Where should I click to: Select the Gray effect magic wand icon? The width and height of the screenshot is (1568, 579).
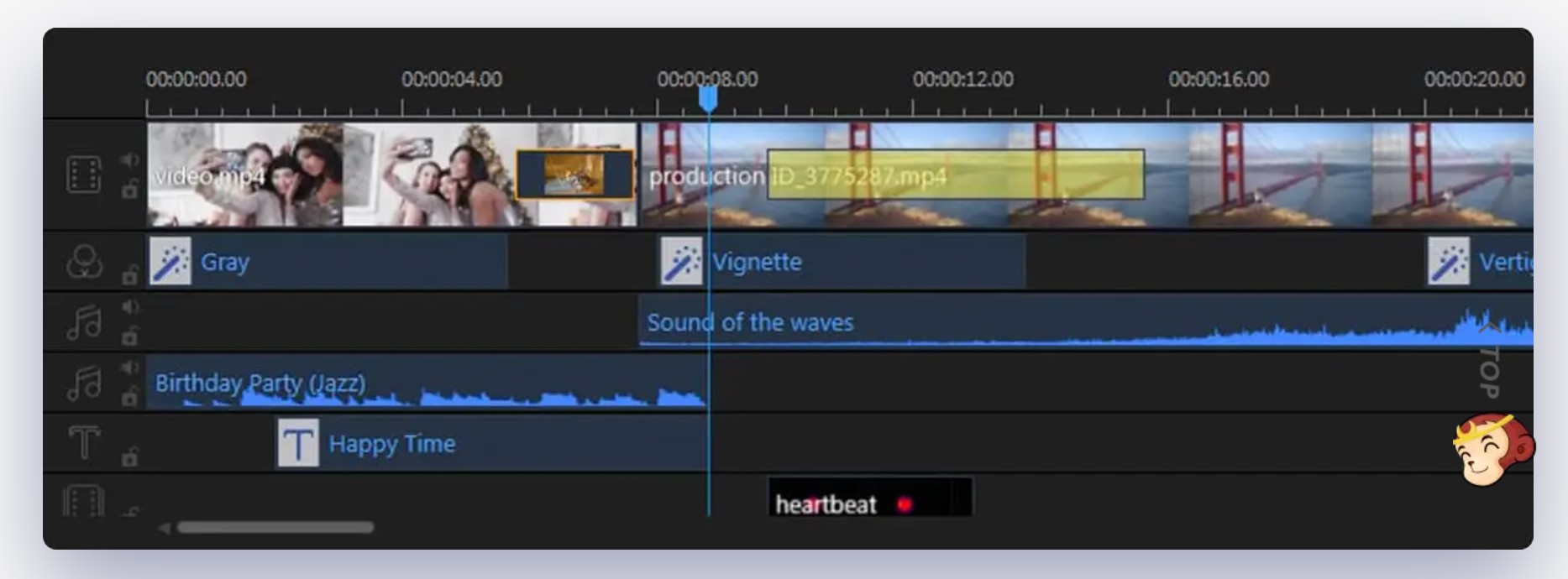pyautogui.click(x=170, y=262)
